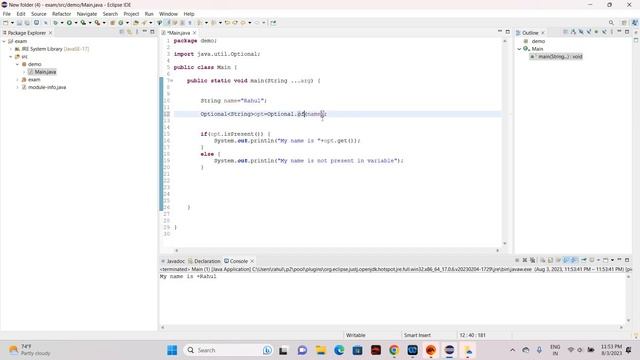The height and width of the screenshot is (360, 640).
Task: Collapse the src folder node
Action: coord(11,57)
